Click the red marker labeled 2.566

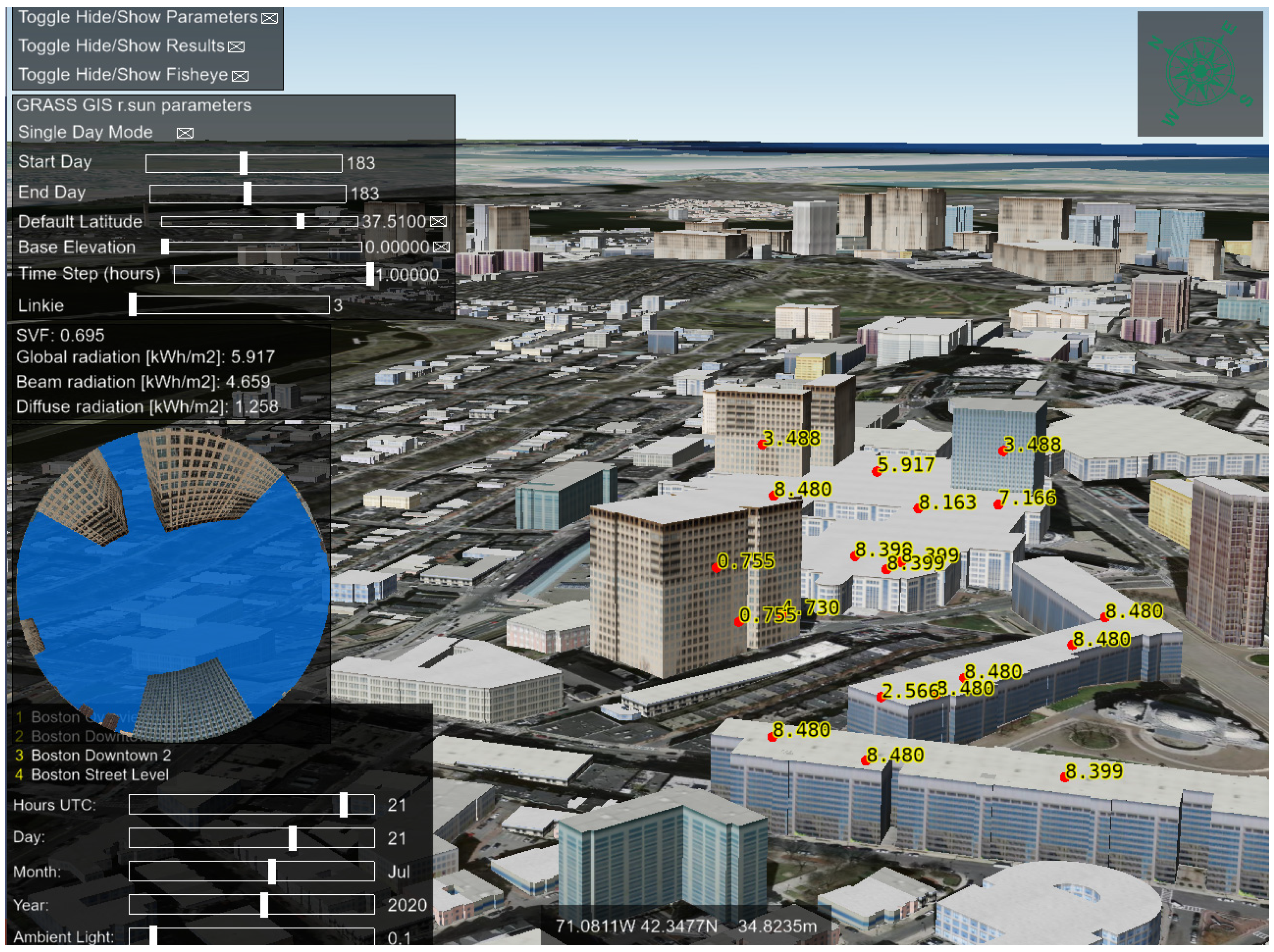tap(880, 697)
